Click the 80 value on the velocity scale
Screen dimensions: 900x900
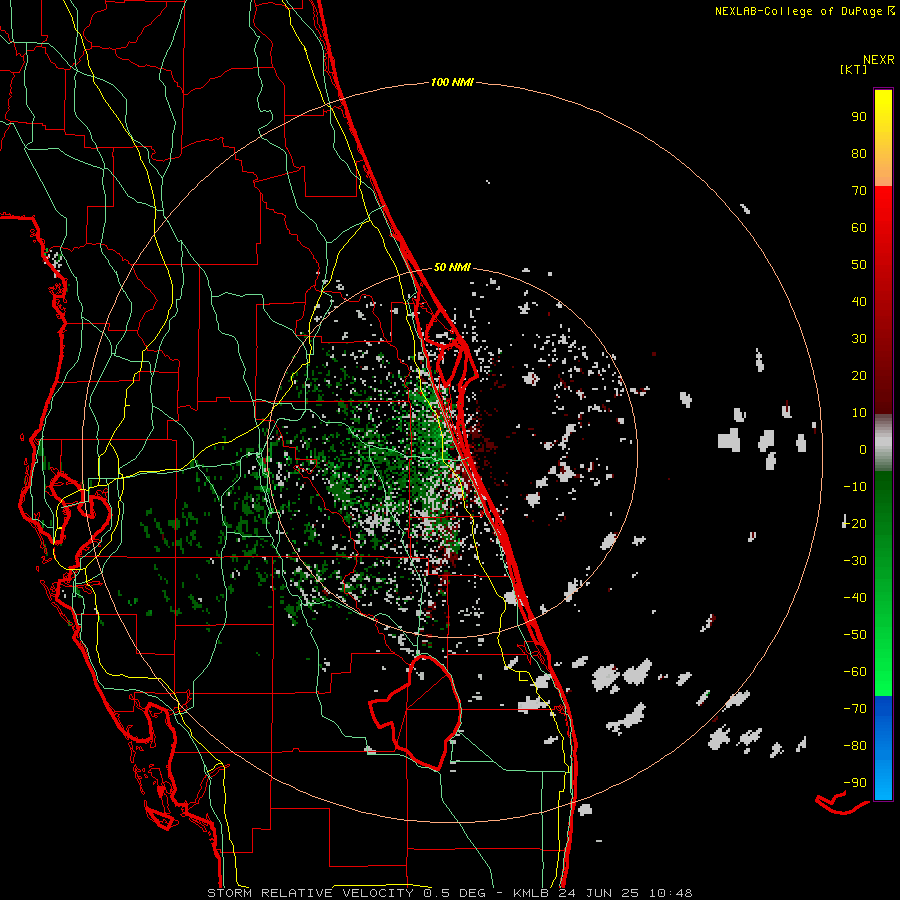pos(859,154)
